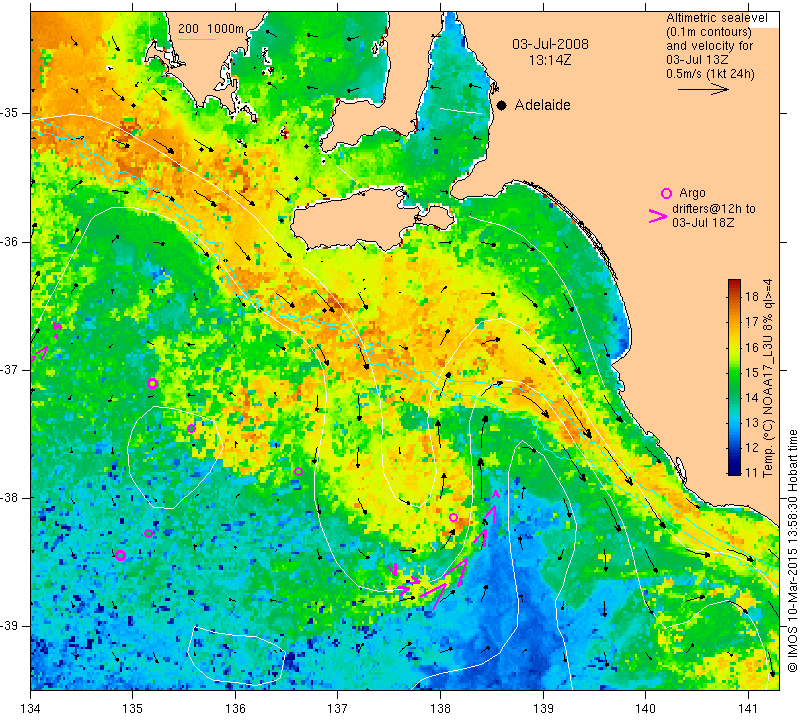Screen dimensions: 800x720
Task: Click the '(0.1m contours)' legend text
Action: tap(709, 32)
